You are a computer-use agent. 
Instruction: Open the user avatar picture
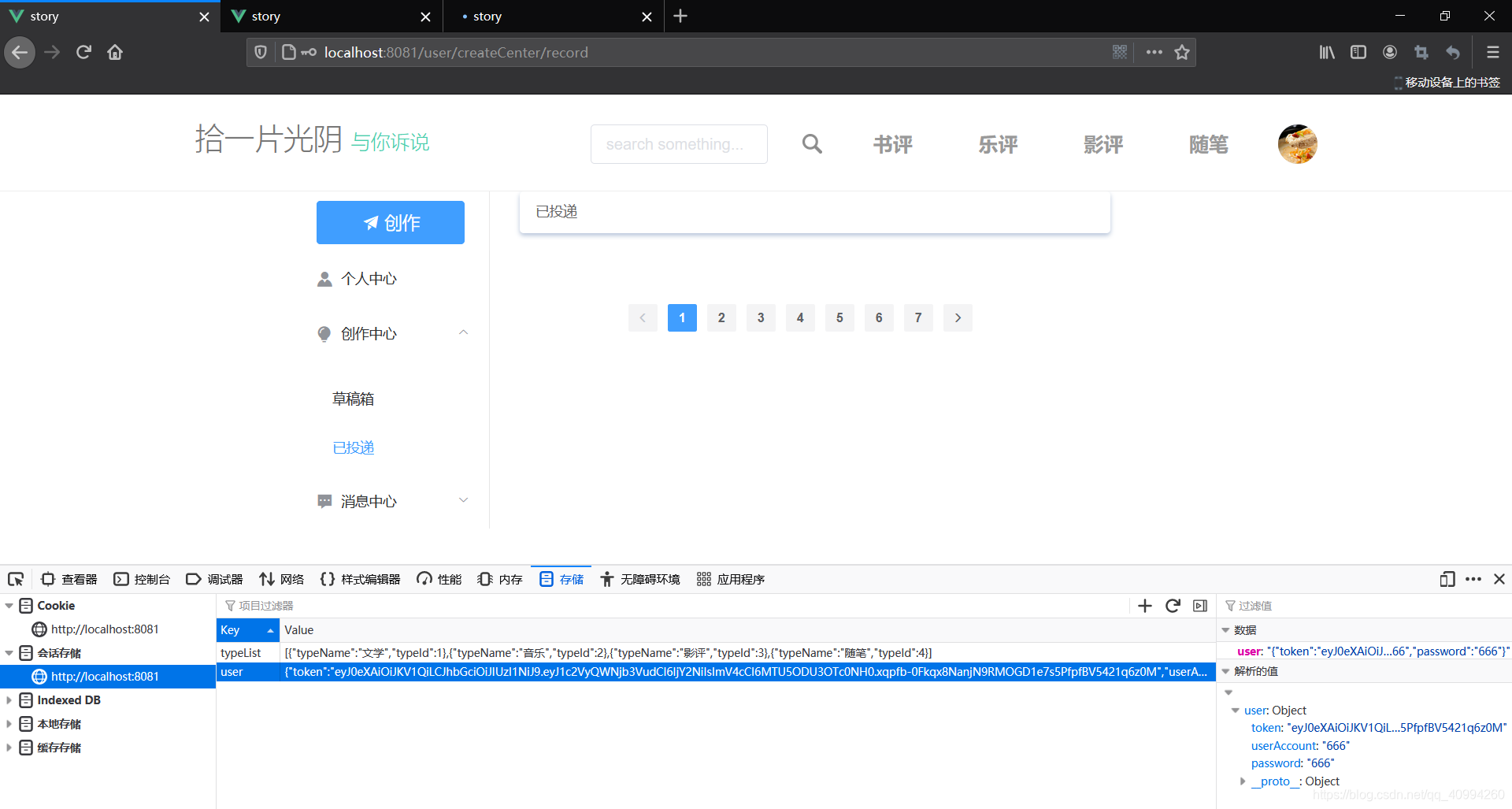tap(1298, 144)
